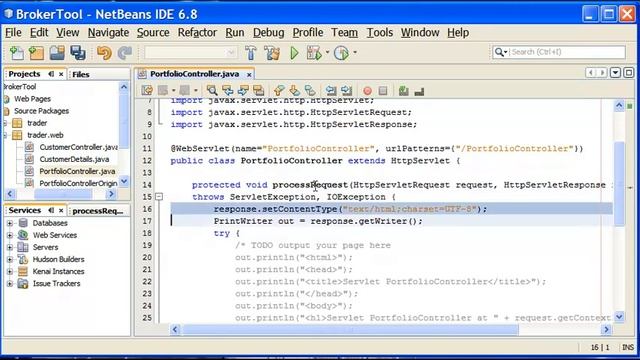
Task: Toggle Highlight Search icon in editor toolbar
Action: click(258, 90)
